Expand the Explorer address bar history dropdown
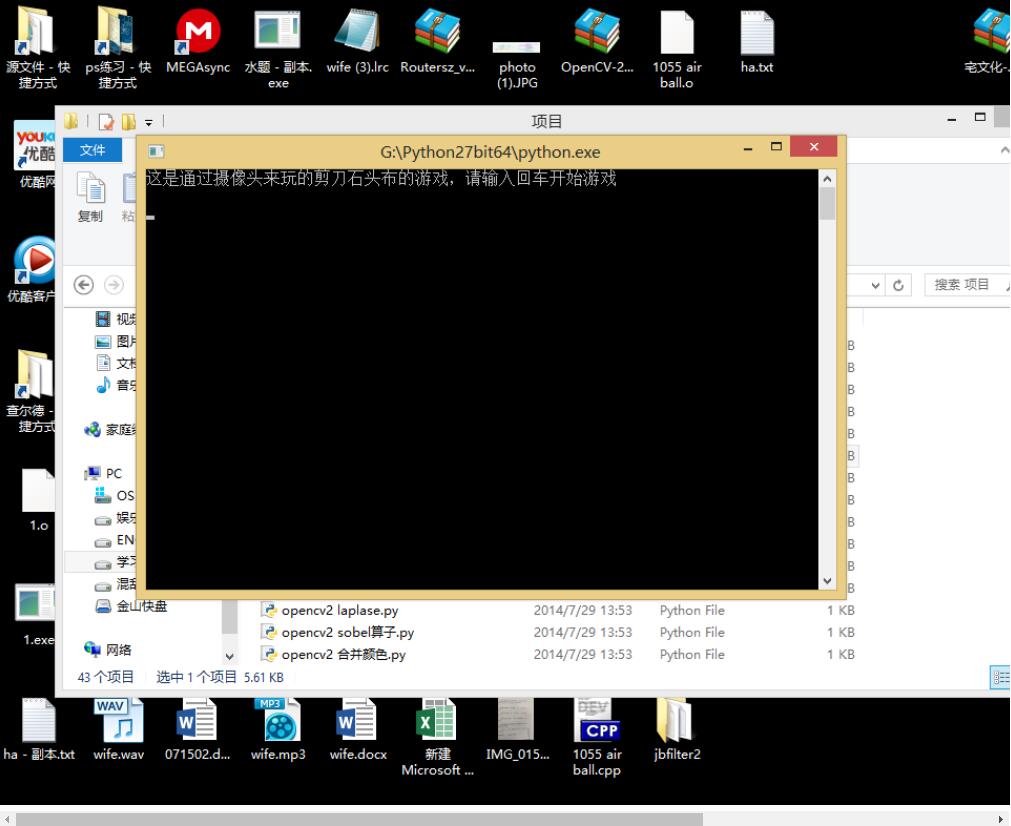This screenshot has width=1011, height=826. pyautogui.click(x=875, y=285)
